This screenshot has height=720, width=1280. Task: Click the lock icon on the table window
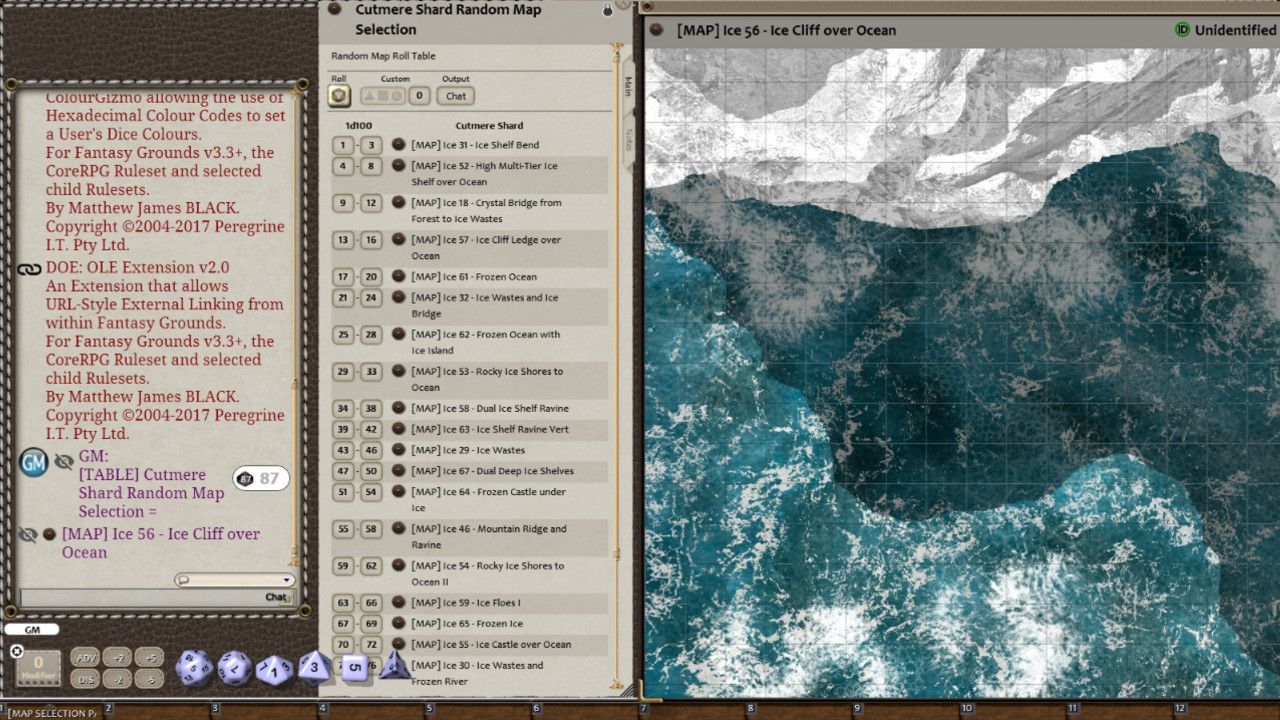click(607, 8)
